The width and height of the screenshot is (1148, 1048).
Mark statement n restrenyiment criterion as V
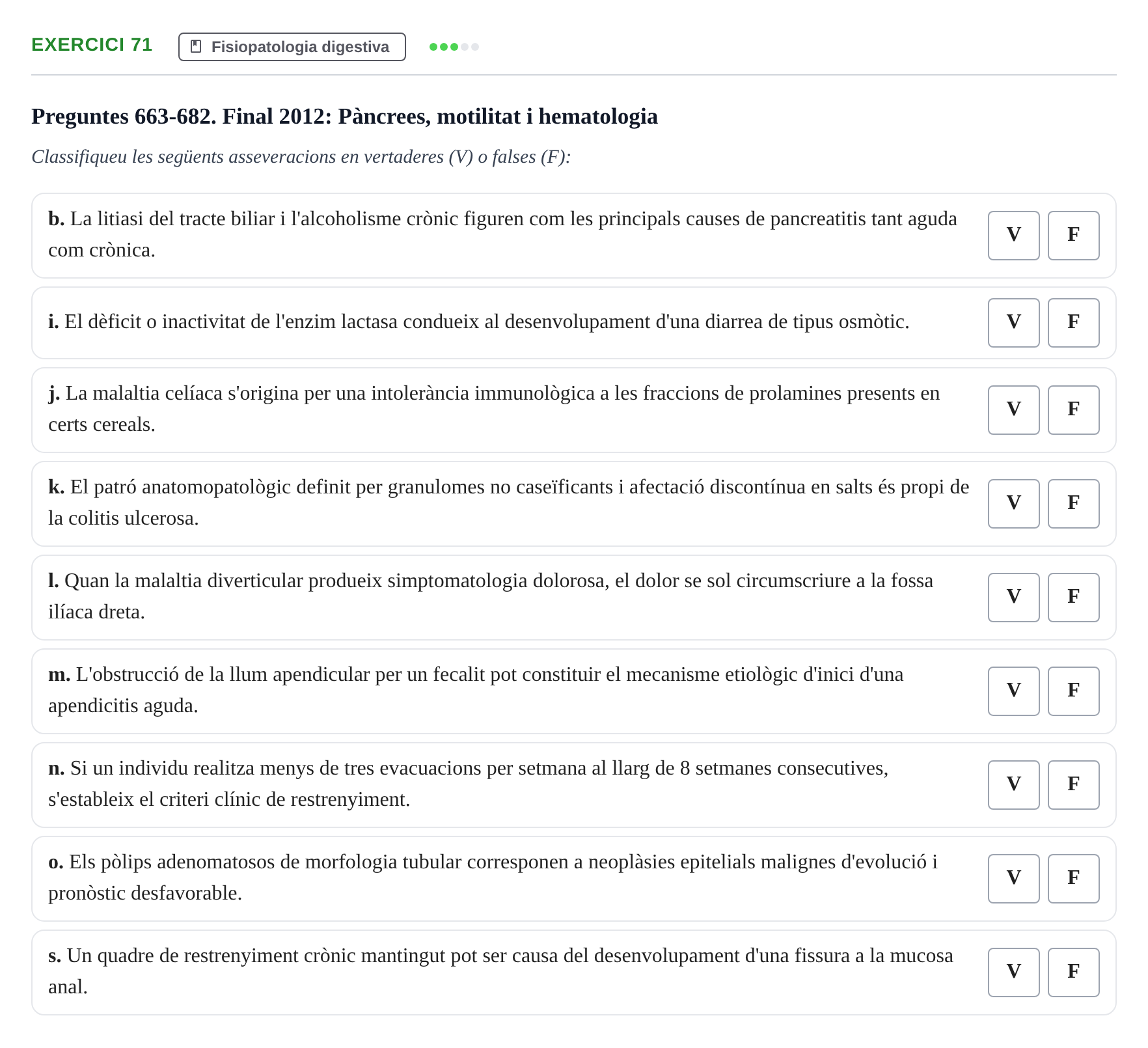point(1013,785)
